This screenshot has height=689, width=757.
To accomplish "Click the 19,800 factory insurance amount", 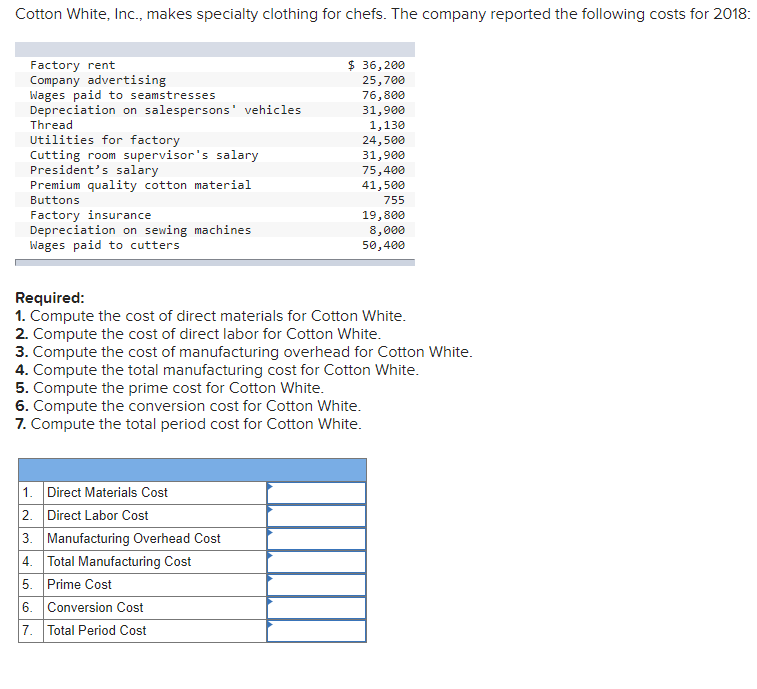I will [x=383, y=215].
